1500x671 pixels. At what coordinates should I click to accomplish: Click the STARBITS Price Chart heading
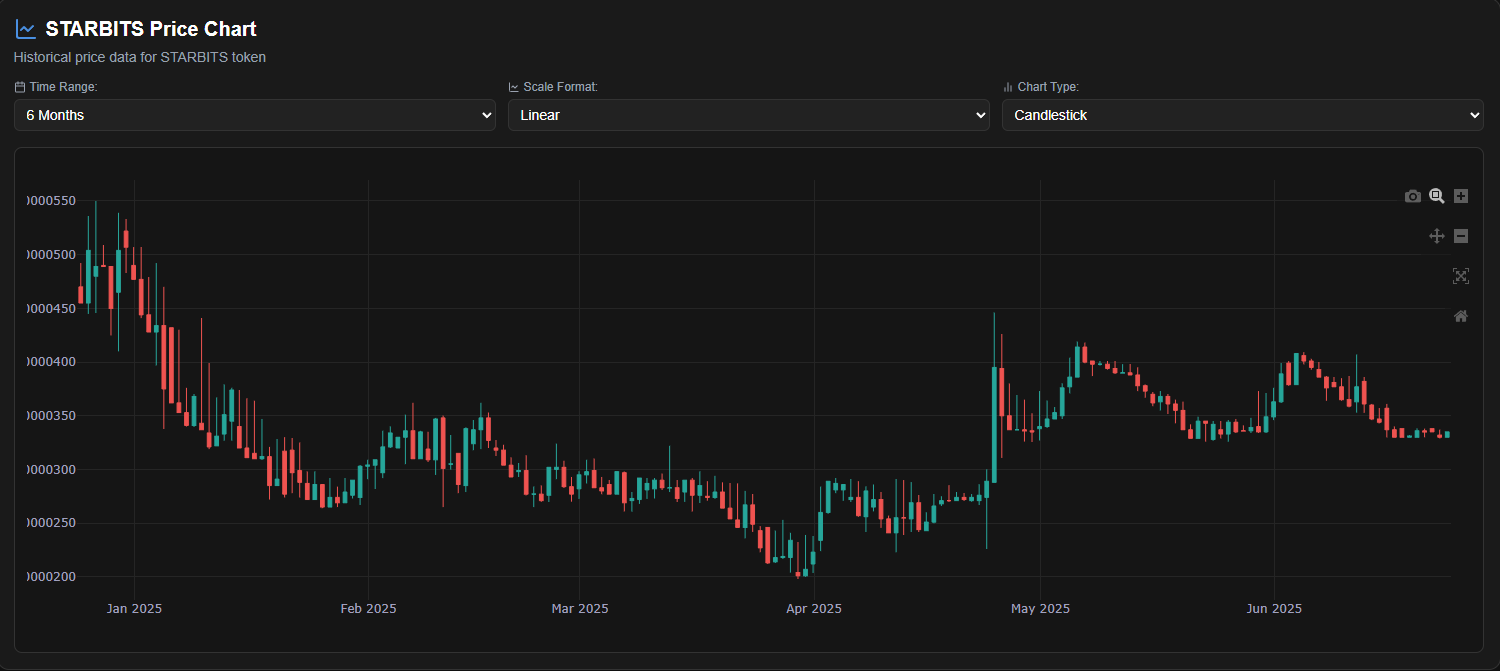[x=151, y=30]
